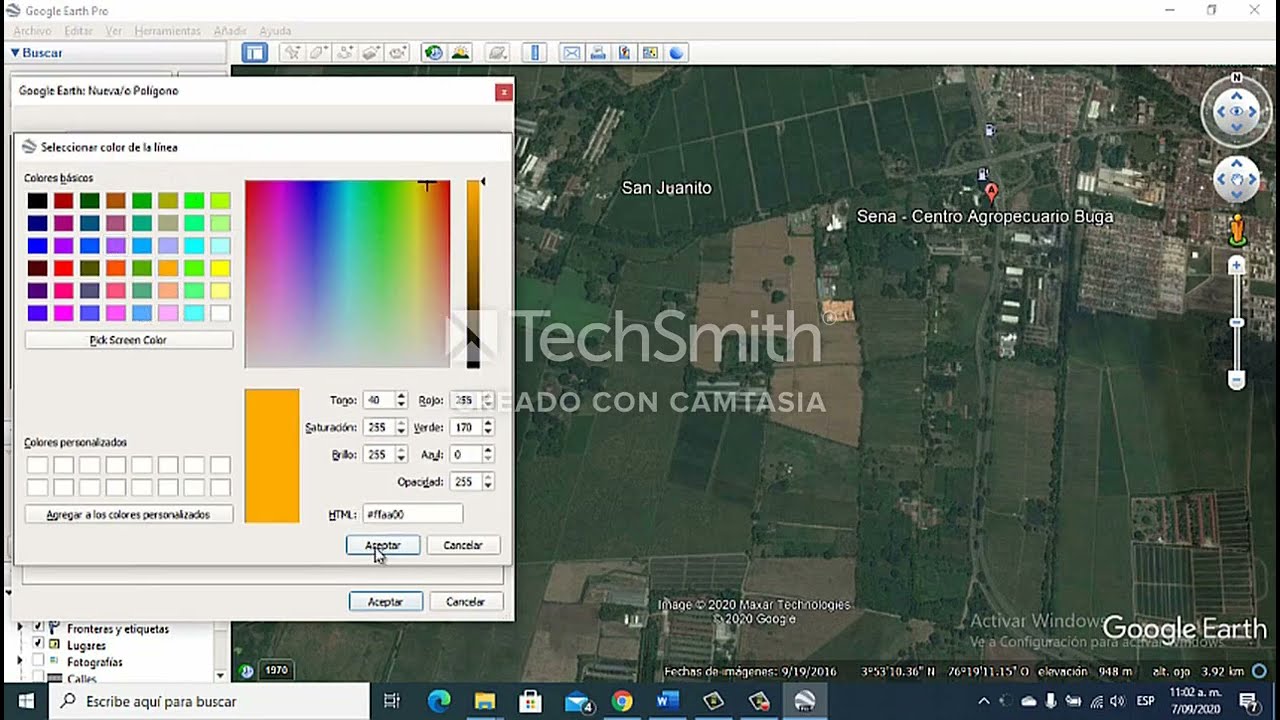Decrease Saturación value with down arrow

coord(401,431)
